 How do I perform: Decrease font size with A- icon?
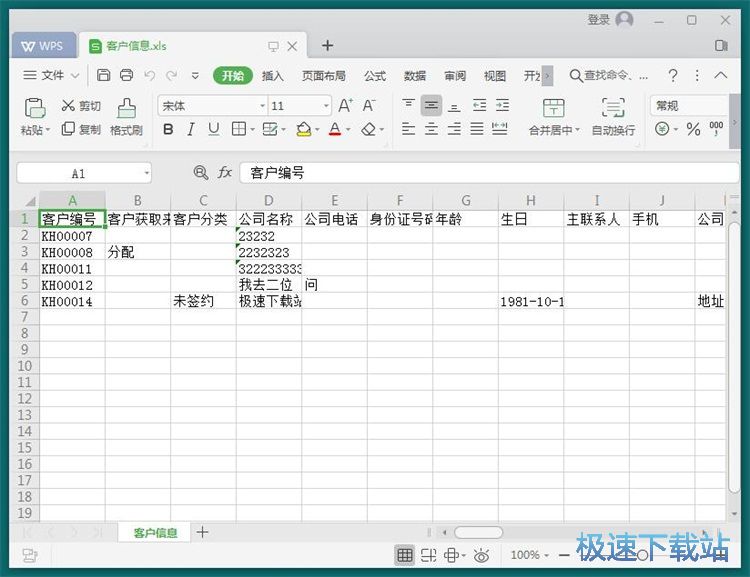368,105
